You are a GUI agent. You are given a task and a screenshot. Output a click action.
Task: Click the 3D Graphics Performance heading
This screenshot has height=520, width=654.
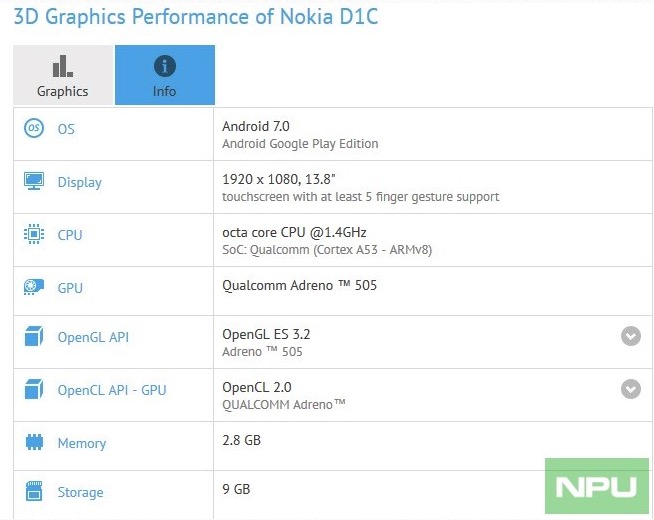(196, 18)
